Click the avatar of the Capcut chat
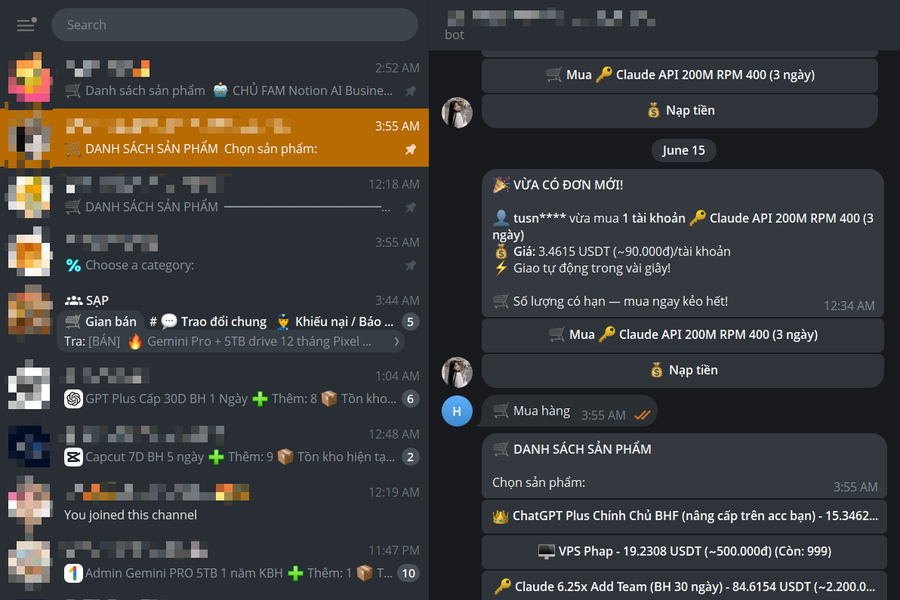Viewport: 900px width, 600px height. [29, 446]
